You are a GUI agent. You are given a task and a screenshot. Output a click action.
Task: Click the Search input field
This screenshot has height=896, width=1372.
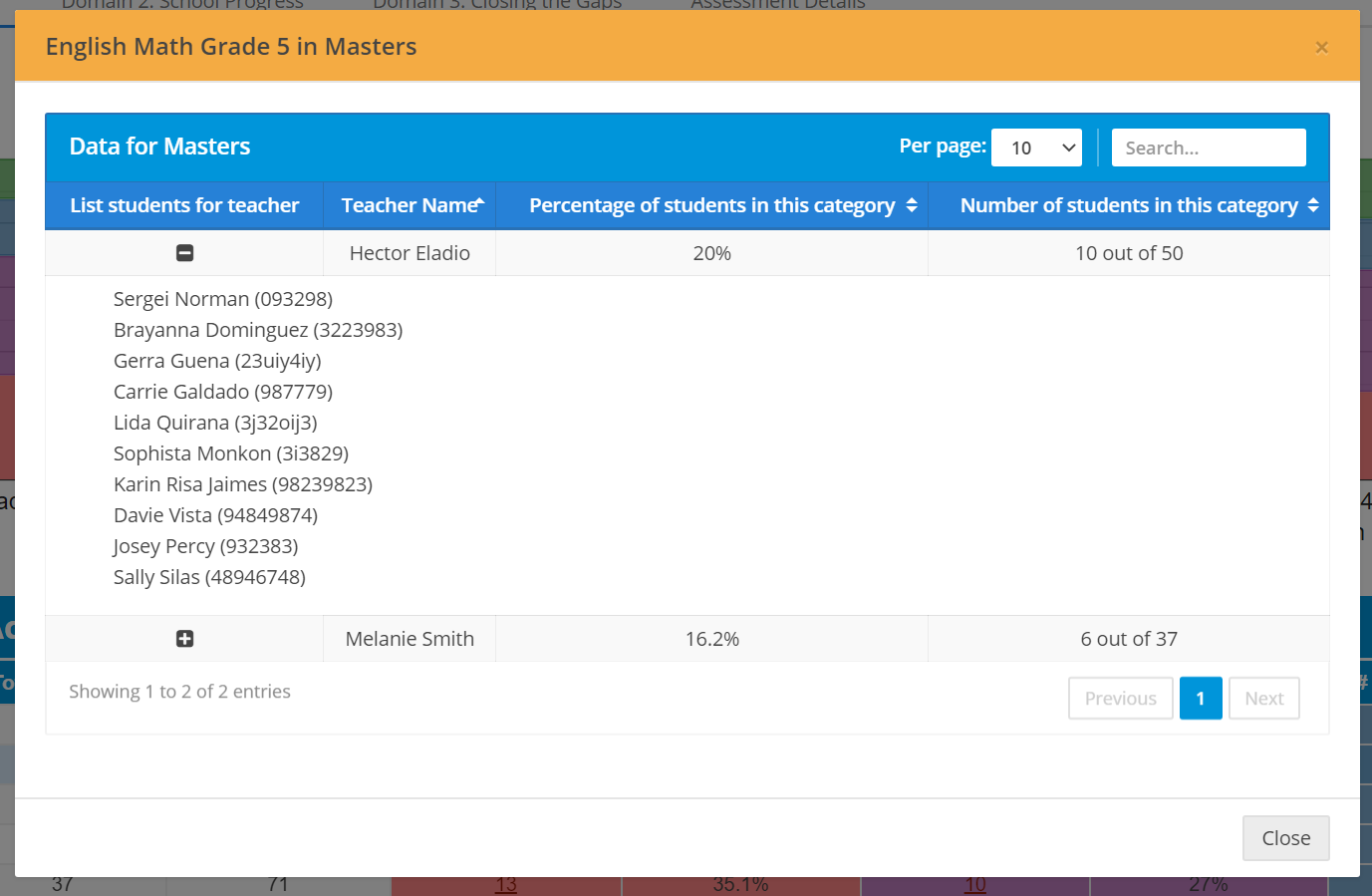point(1208,148)
